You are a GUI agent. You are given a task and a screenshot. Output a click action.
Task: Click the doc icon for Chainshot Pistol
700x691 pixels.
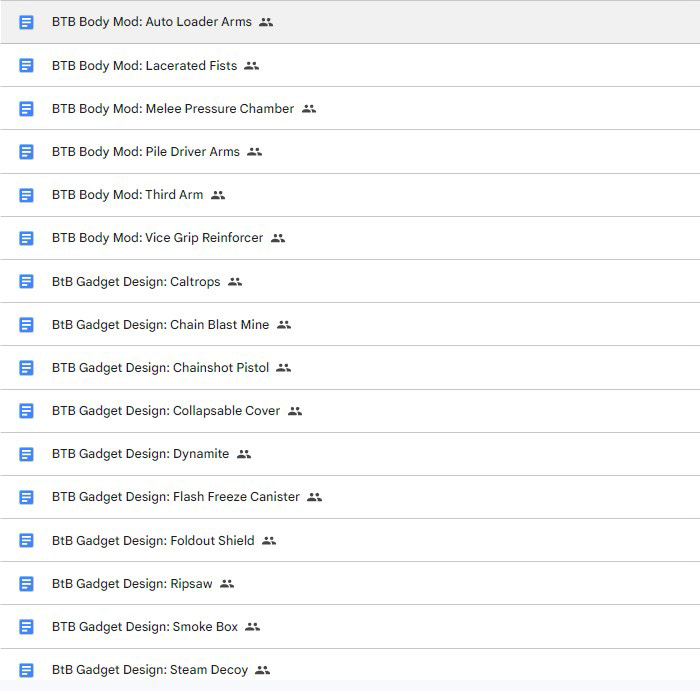(x=26, y=368)
